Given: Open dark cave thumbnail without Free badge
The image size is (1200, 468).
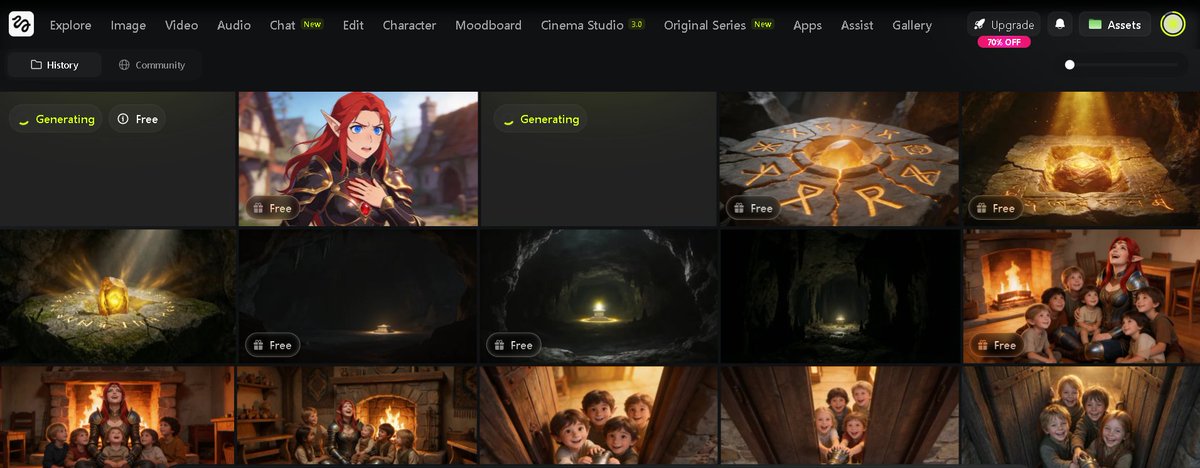Looking at the screenshot, I should point(838,296).
